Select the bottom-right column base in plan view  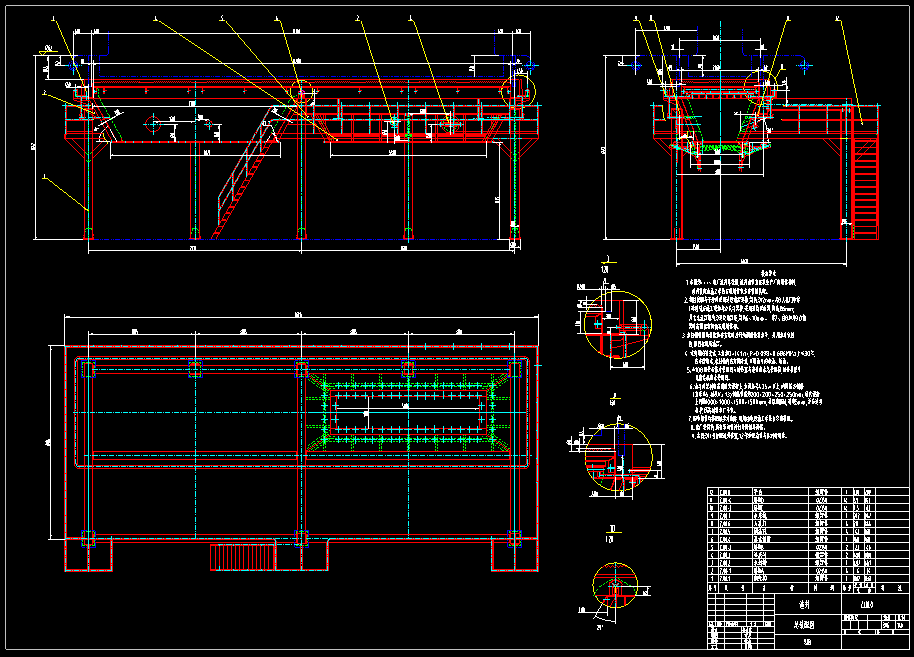pos(515,537)
